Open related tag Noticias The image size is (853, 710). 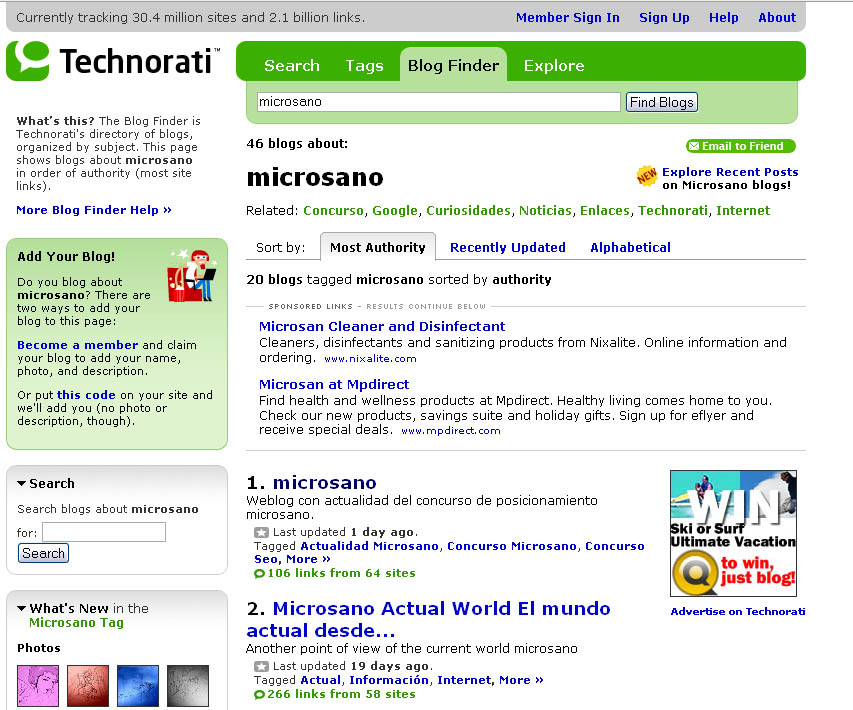point(545,211)
